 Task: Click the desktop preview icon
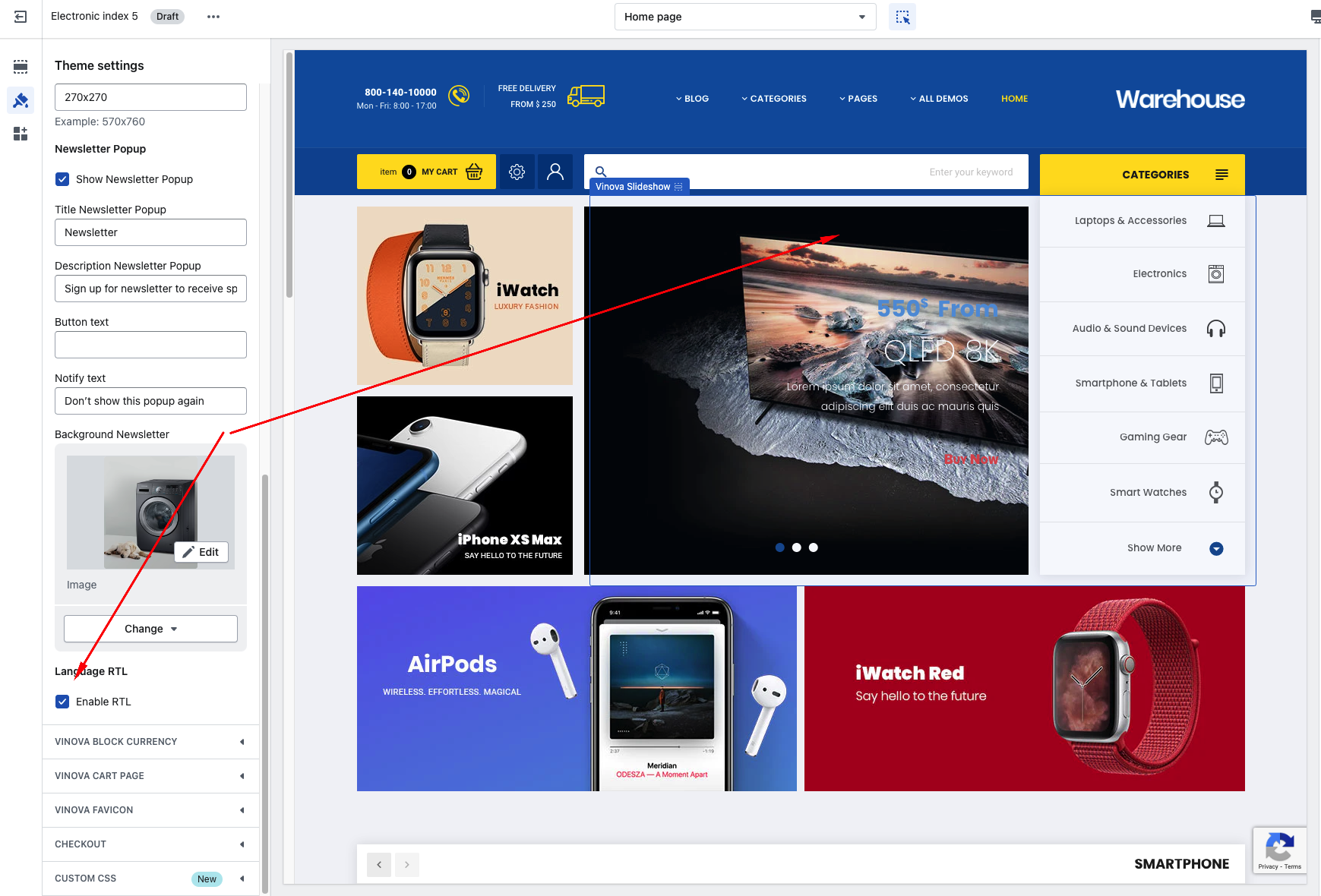tap(1315, 17)
